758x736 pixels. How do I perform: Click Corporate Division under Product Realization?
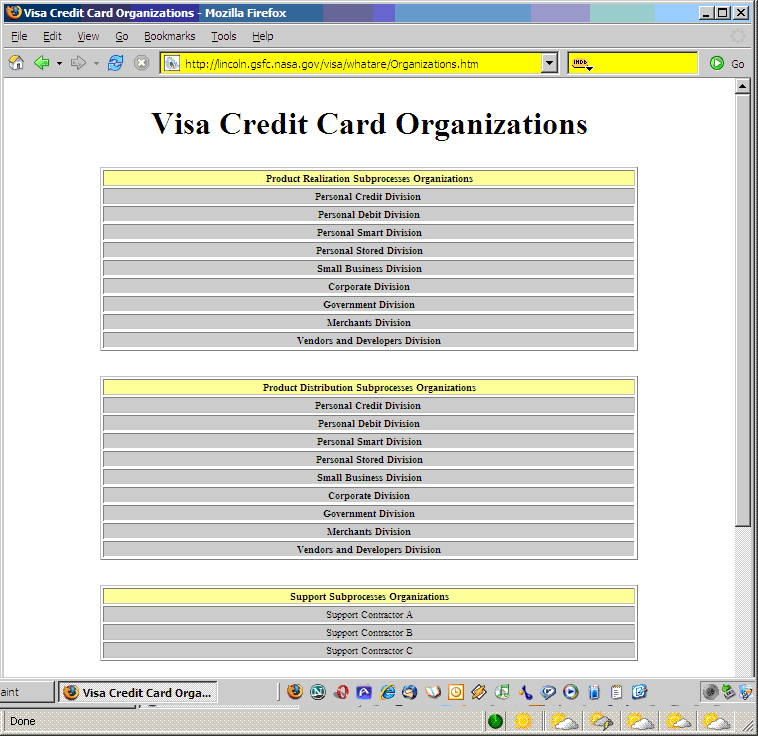(x=368, y=286)
